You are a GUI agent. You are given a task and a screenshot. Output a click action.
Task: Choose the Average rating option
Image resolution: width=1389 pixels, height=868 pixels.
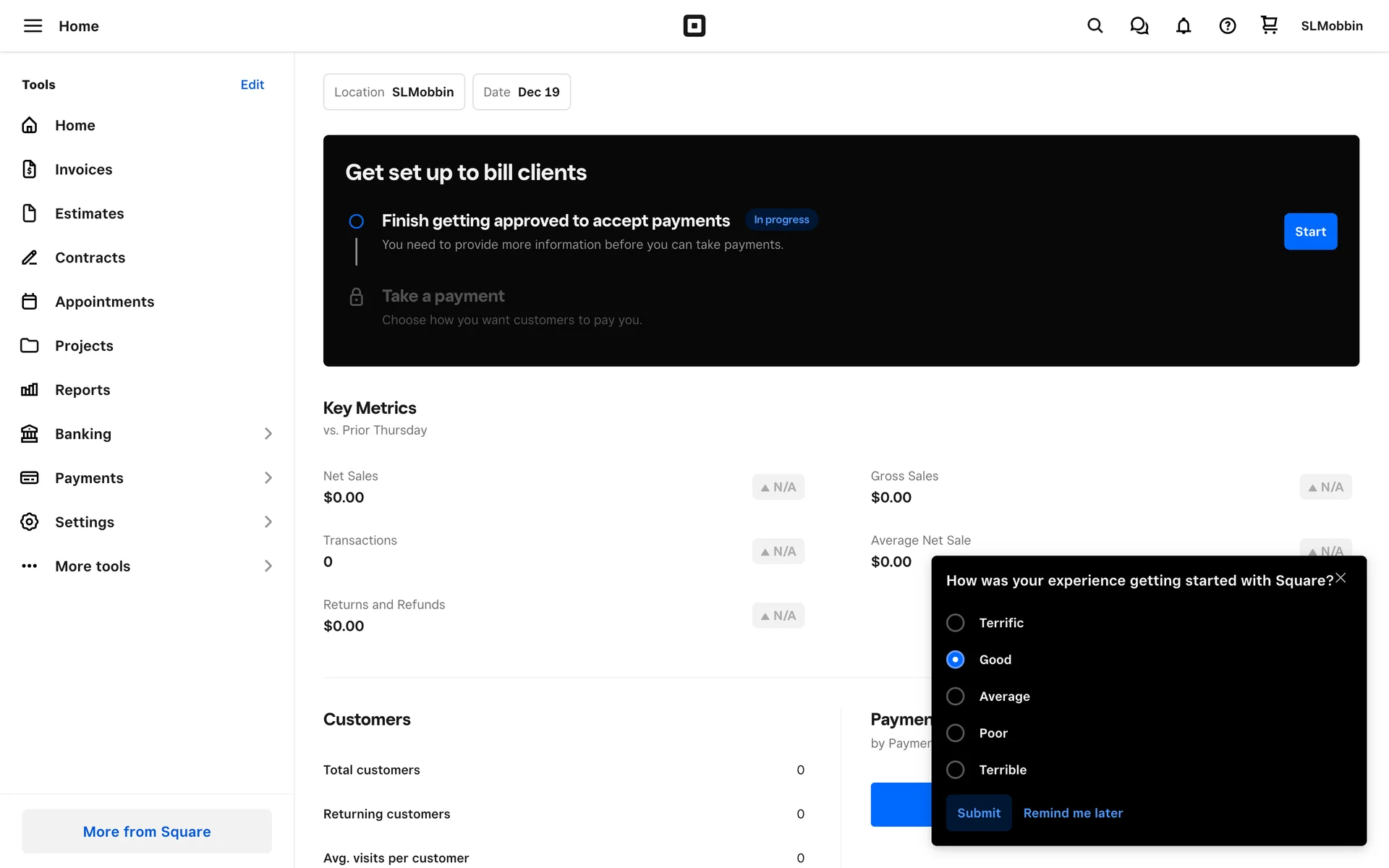tap(955, 697)
